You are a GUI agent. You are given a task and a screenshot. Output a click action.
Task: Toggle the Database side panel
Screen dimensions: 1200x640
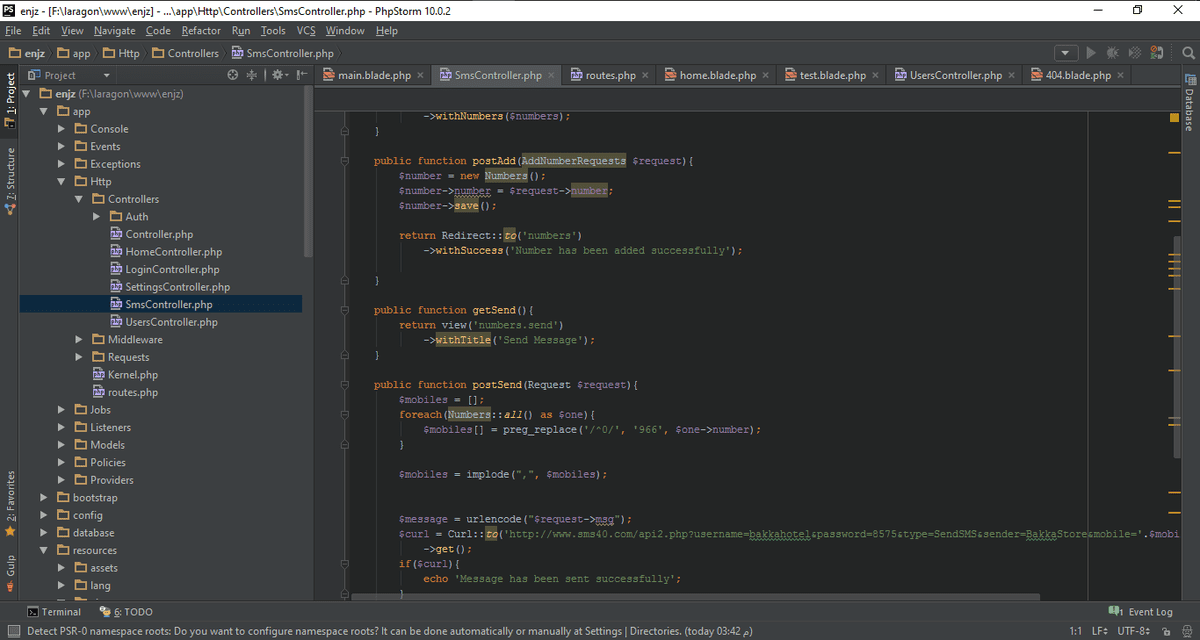pyautogui.click(x=1189, y=103)
